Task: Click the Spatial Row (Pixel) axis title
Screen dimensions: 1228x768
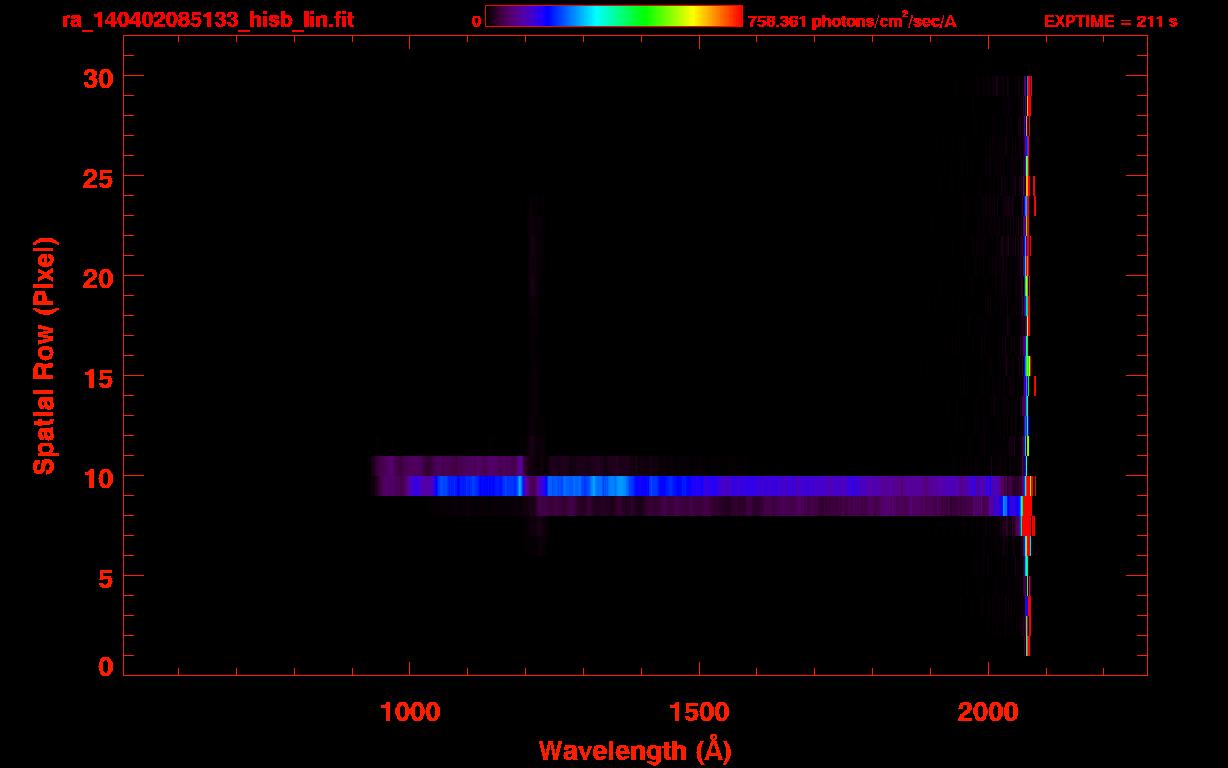Action: 44,356
